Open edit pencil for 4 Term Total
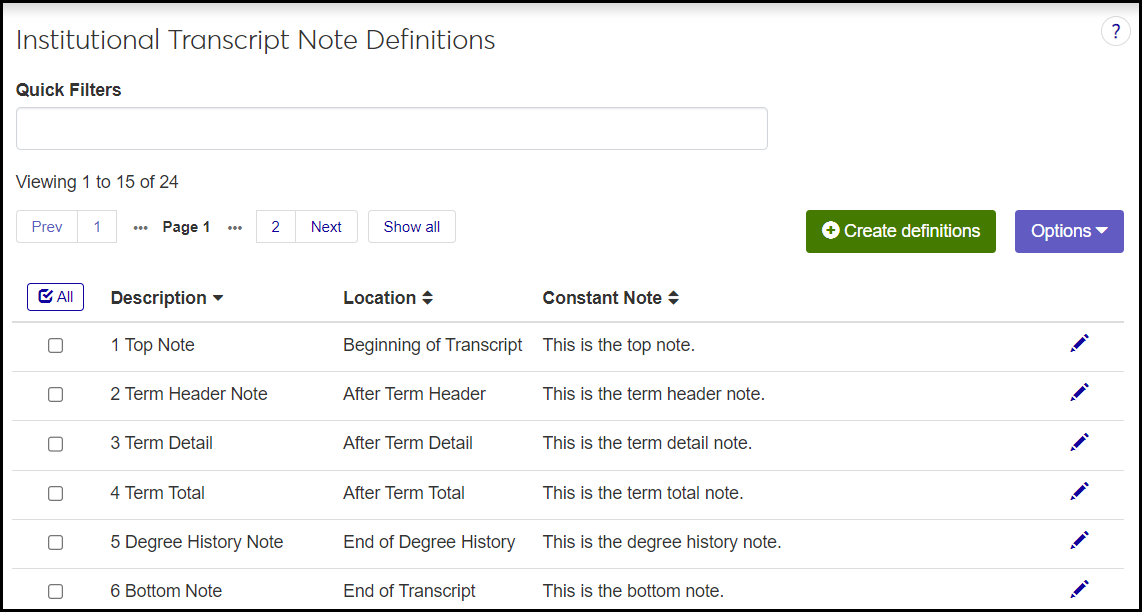The image size is (1142, 612). [1079, 491]
